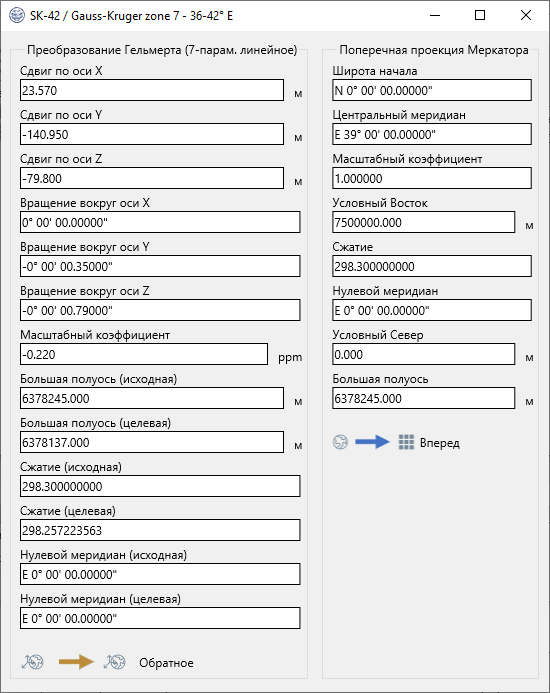Select the Сдвиг по оси X field

click(152, 90)
